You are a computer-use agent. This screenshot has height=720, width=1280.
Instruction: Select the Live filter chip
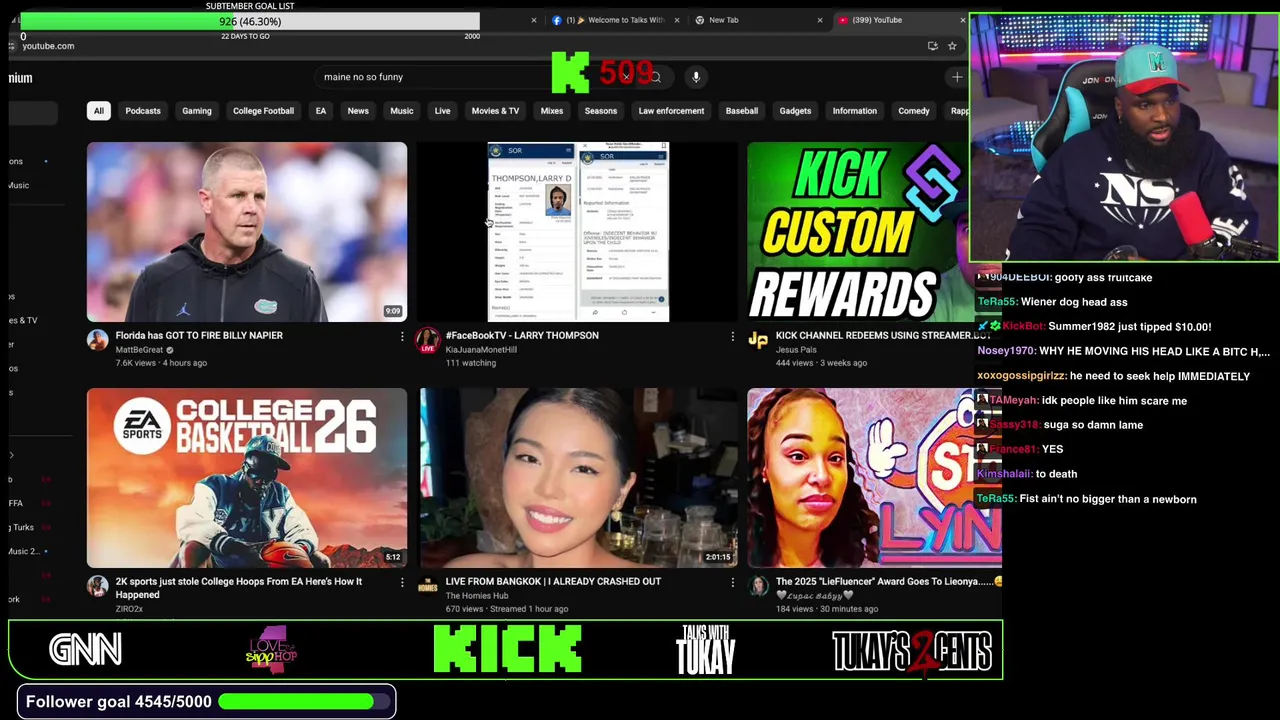(442, 111)
